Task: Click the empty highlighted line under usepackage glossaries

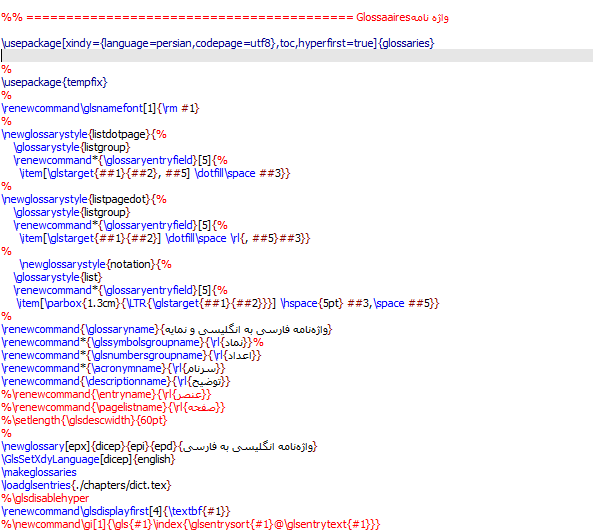Action: 296,56
